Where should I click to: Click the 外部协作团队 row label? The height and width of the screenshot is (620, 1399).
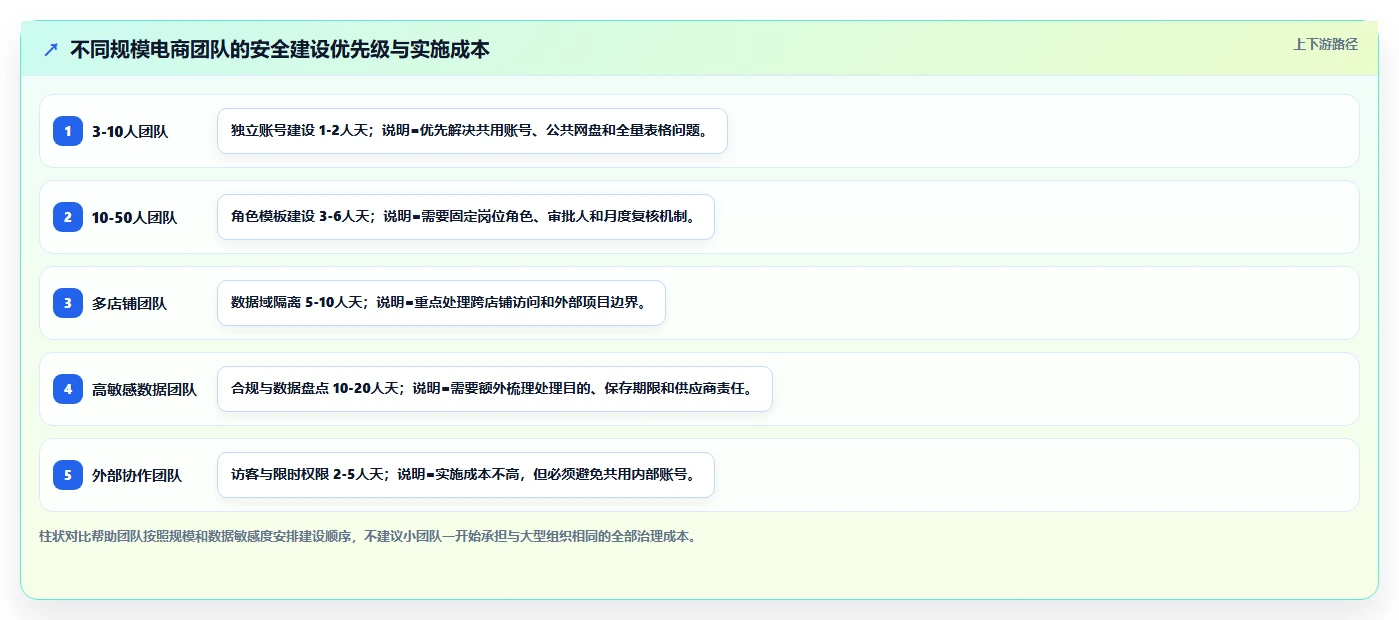pos(137,475)
